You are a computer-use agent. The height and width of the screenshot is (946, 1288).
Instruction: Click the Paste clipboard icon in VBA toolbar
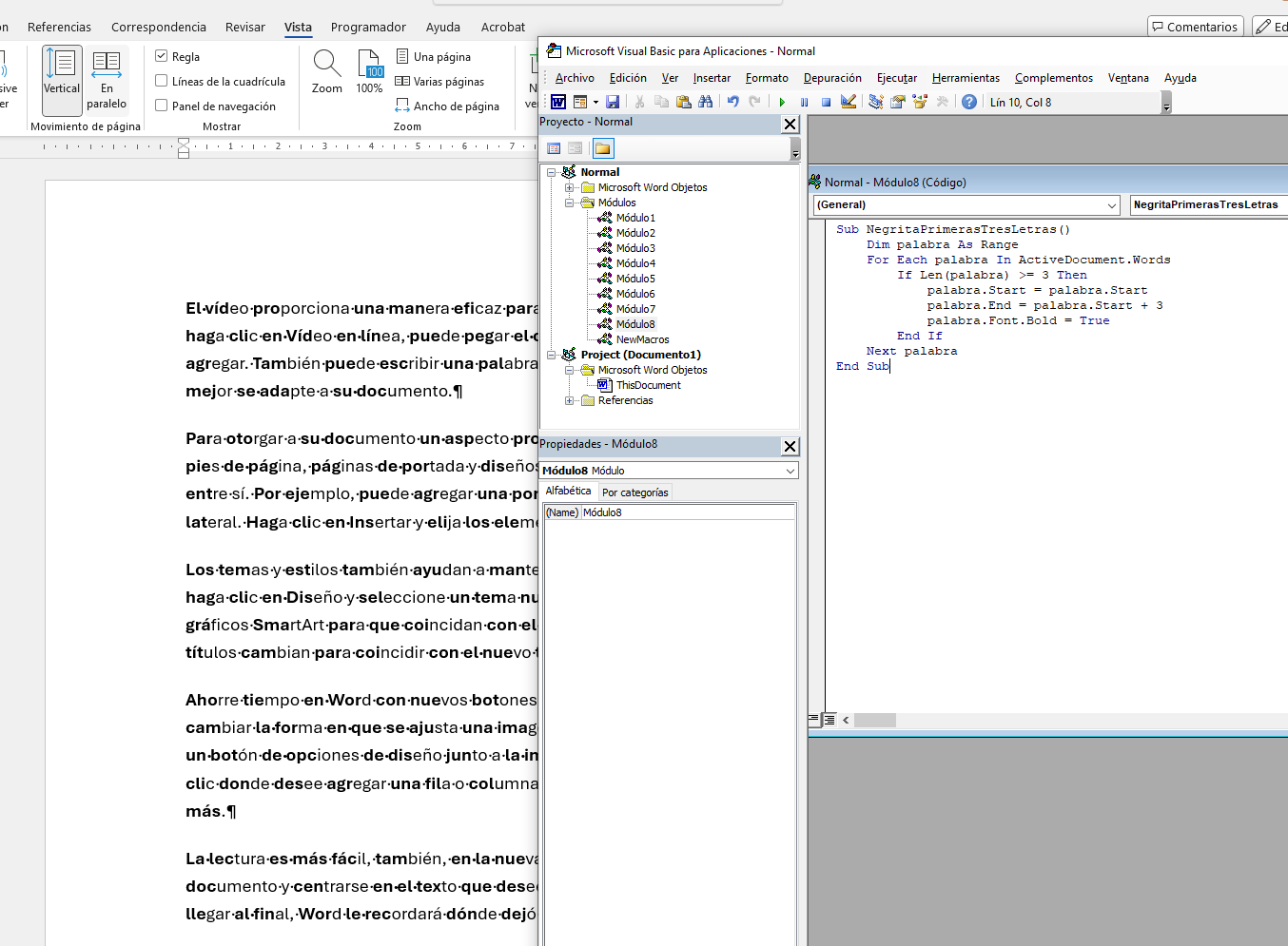click(x=683, y=102)
